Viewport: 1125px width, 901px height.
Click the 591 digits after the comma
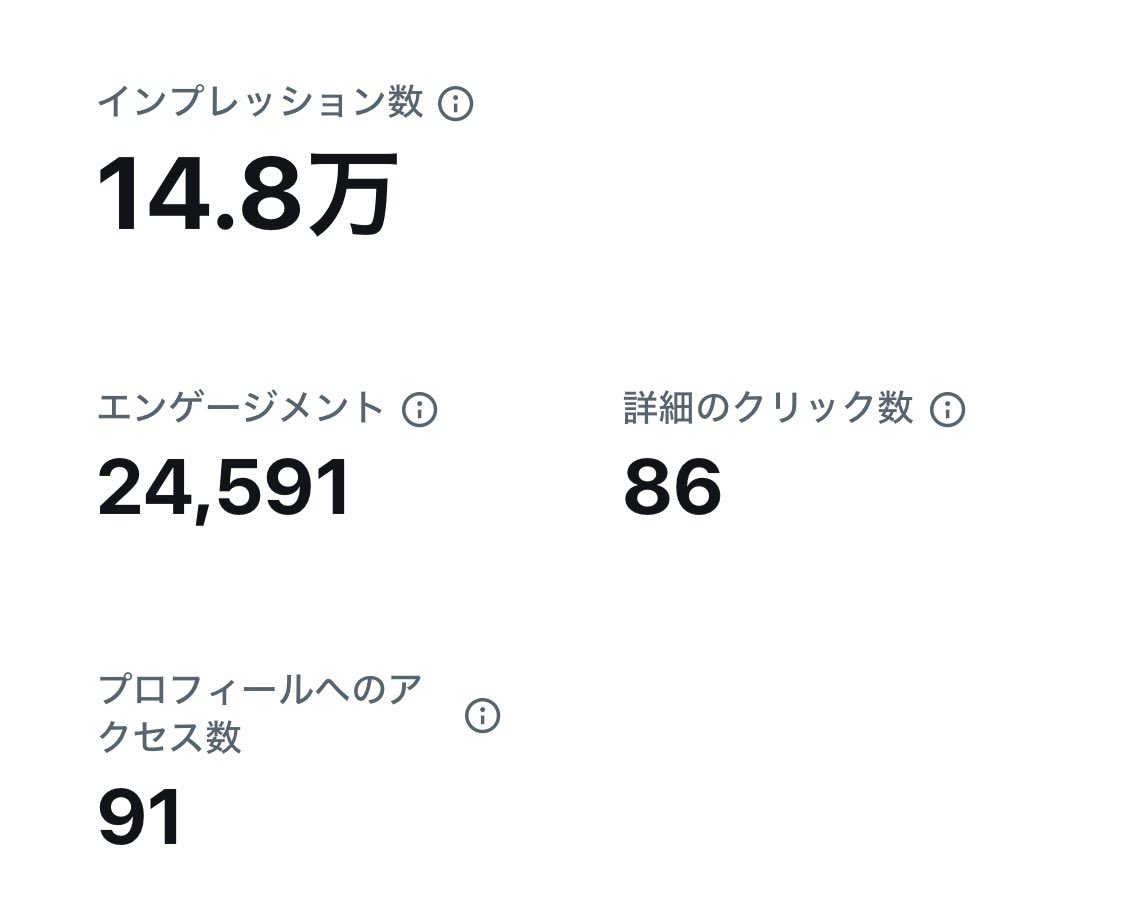284,486
